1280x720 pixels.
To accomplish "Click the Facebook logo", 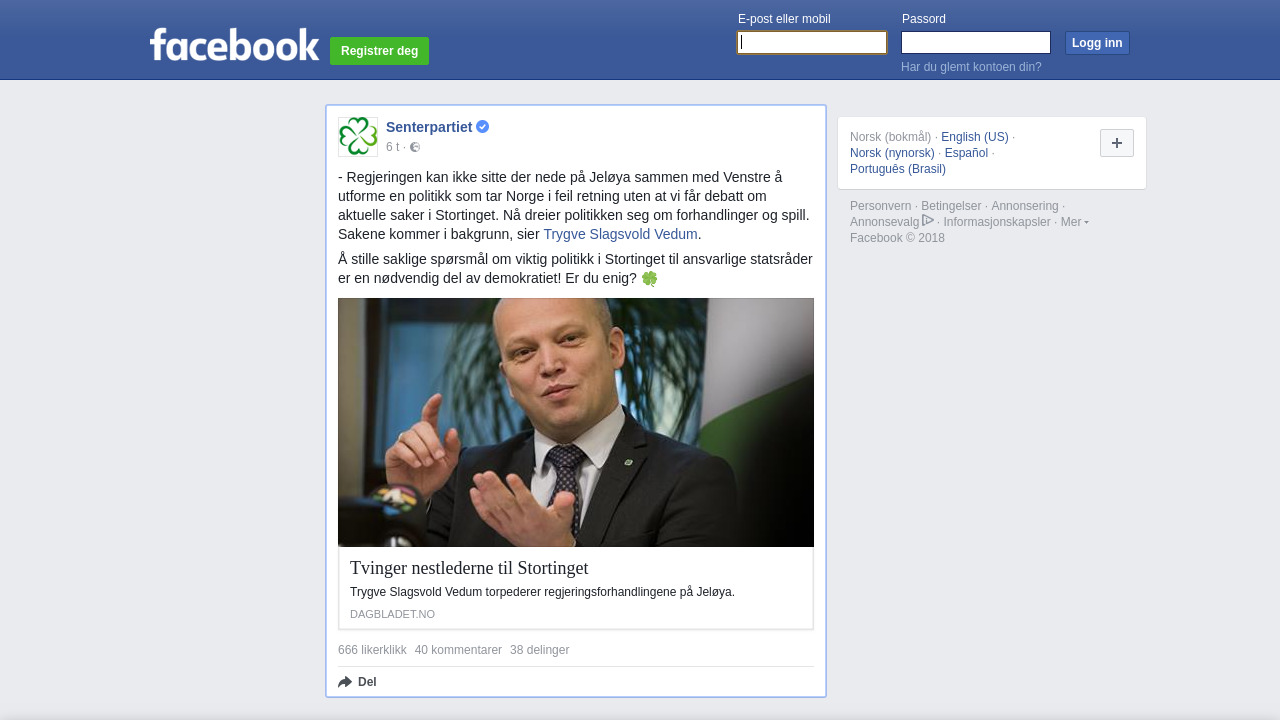I will click(234, 45).
